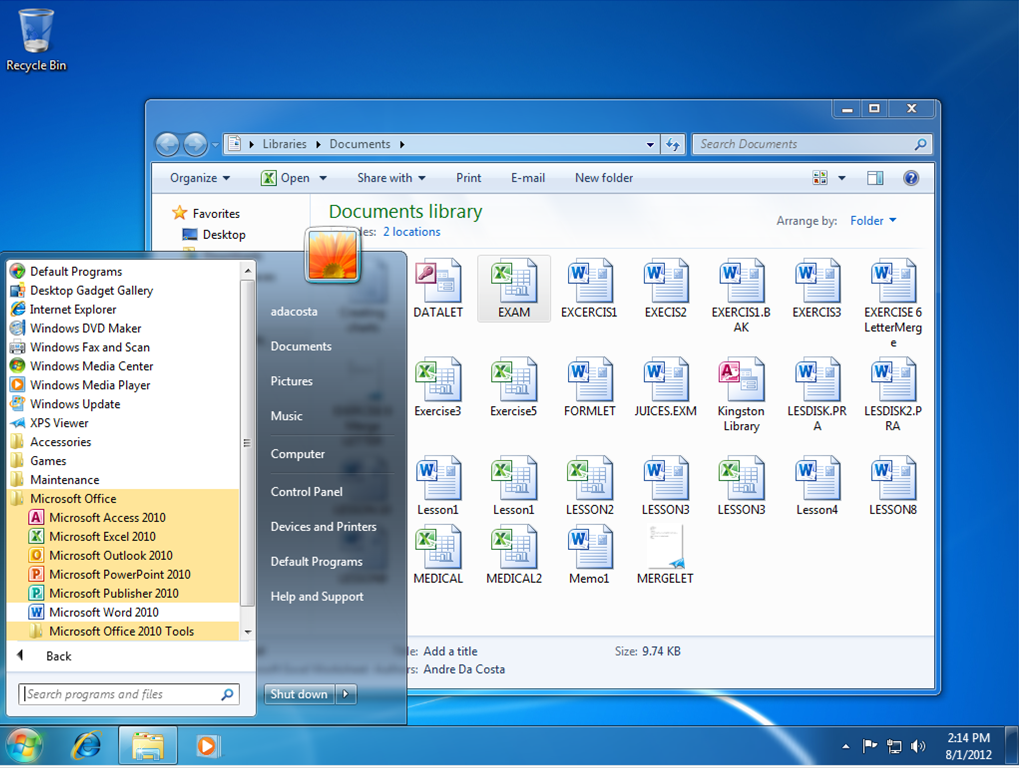Click the New folder button
Viewport: 1019px width, 768px height.
(603, 178)
